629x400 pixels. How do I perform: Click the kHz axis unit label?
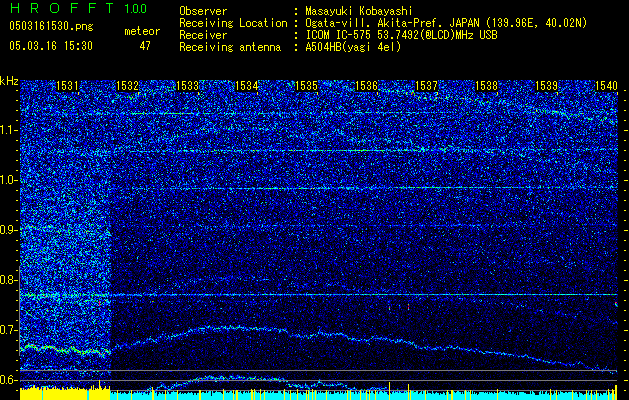[9, 81]
